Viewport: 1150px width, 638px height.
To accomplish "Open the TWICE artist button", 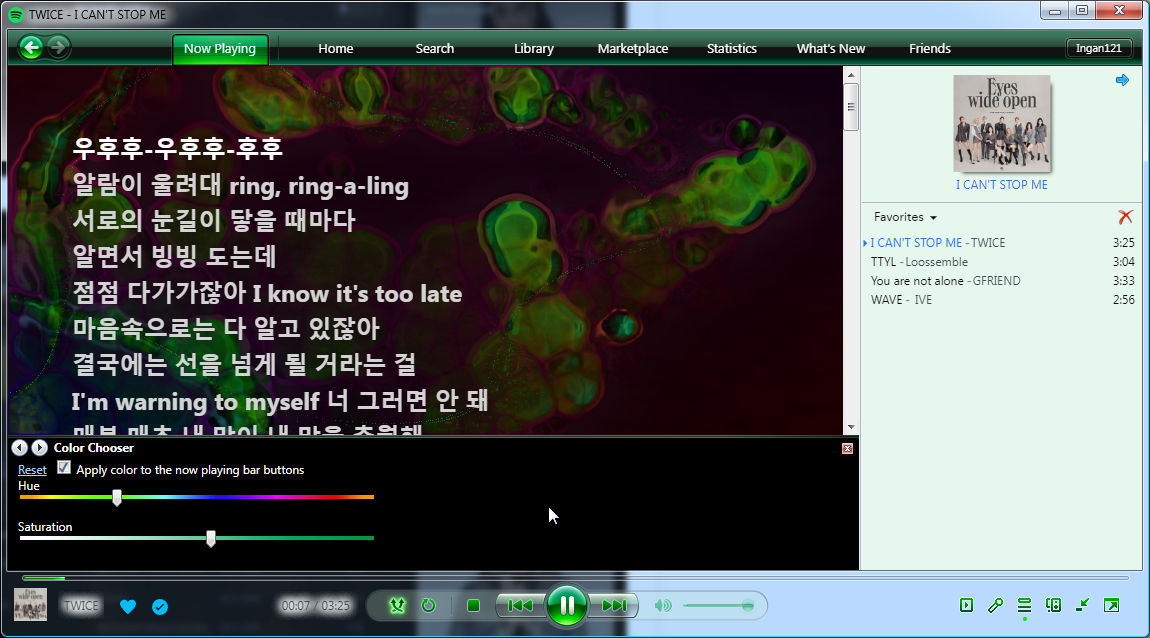I will (x=81, y=606).
